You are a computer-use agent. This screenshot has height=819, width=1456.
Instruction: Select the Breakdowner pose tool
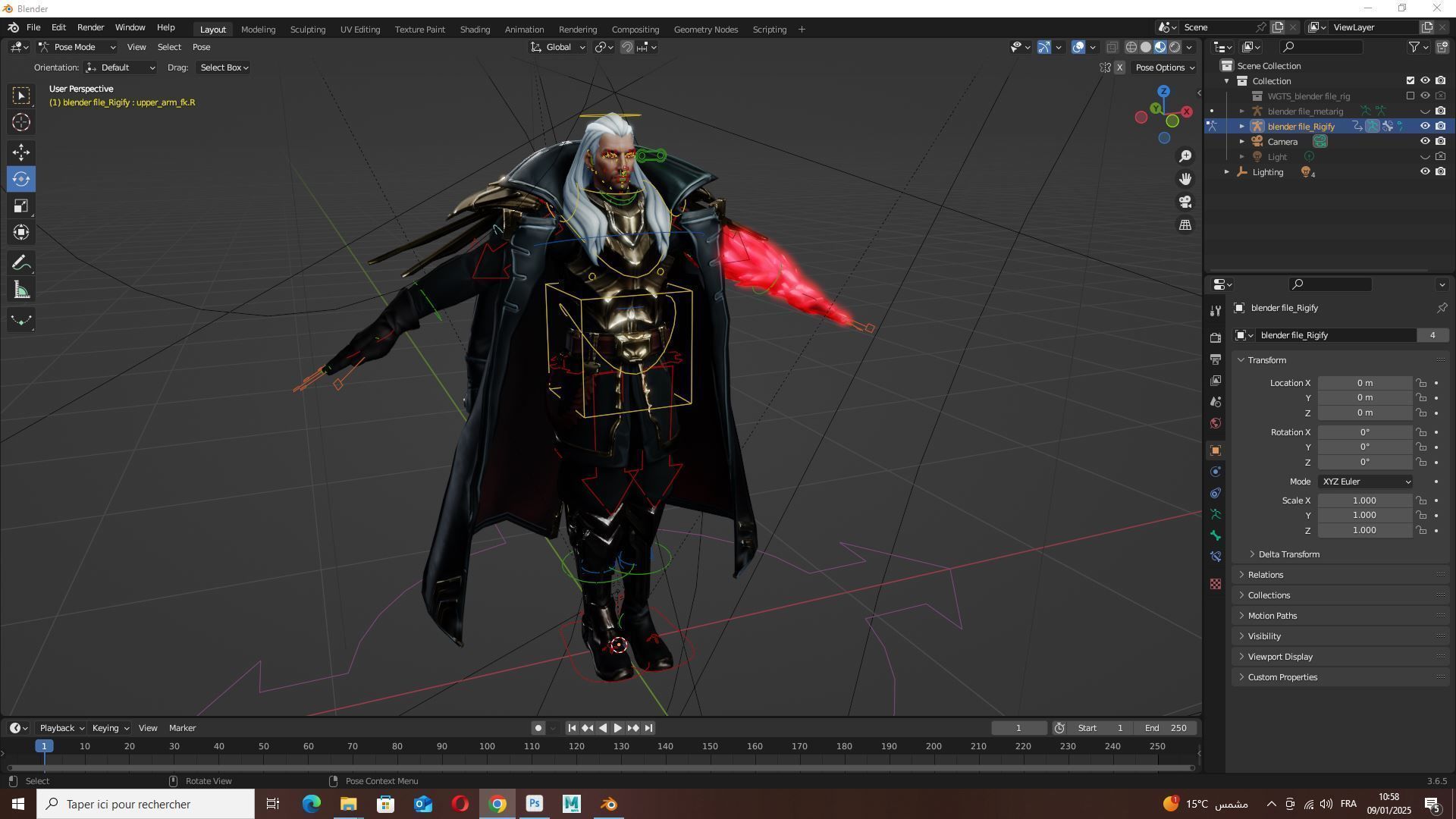[x=21, y=320]
